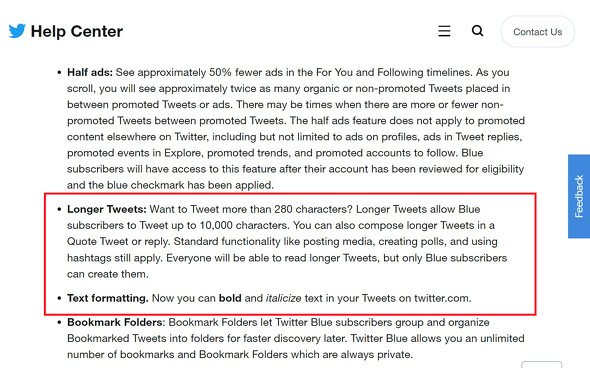The width and height of the screenshot is (590, 368).
Task: Open the blue Feedback side tab
Action: tap(579, 196)
